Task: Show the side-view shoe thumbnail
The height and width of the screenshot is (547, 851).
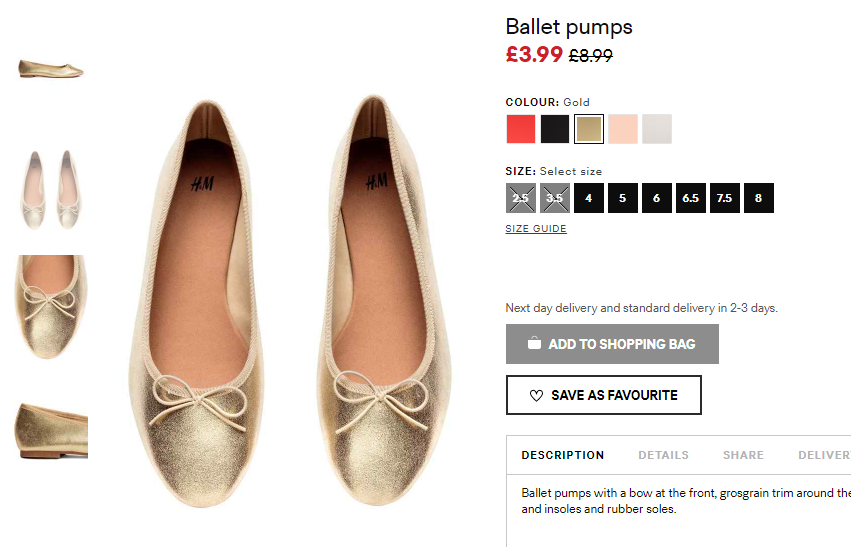Action: 51,69
